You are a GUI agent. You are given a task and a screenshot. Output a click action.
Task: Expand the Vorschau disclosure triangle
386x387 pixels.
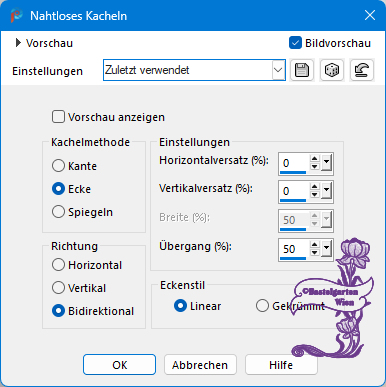pyautogui.click(x=18, y=43)
